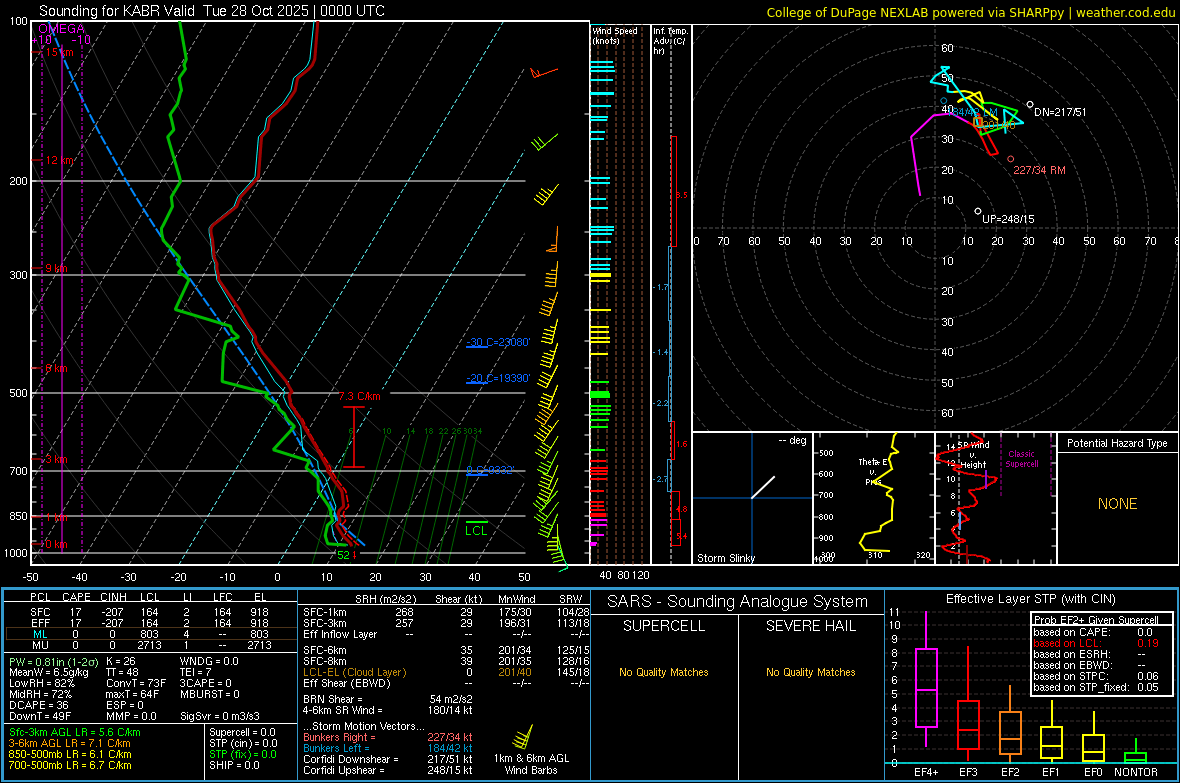Click the 'Effective Layer STP (with CIN)' title
Screen dimensions: 1180x783
click(x=1030, y=599)
